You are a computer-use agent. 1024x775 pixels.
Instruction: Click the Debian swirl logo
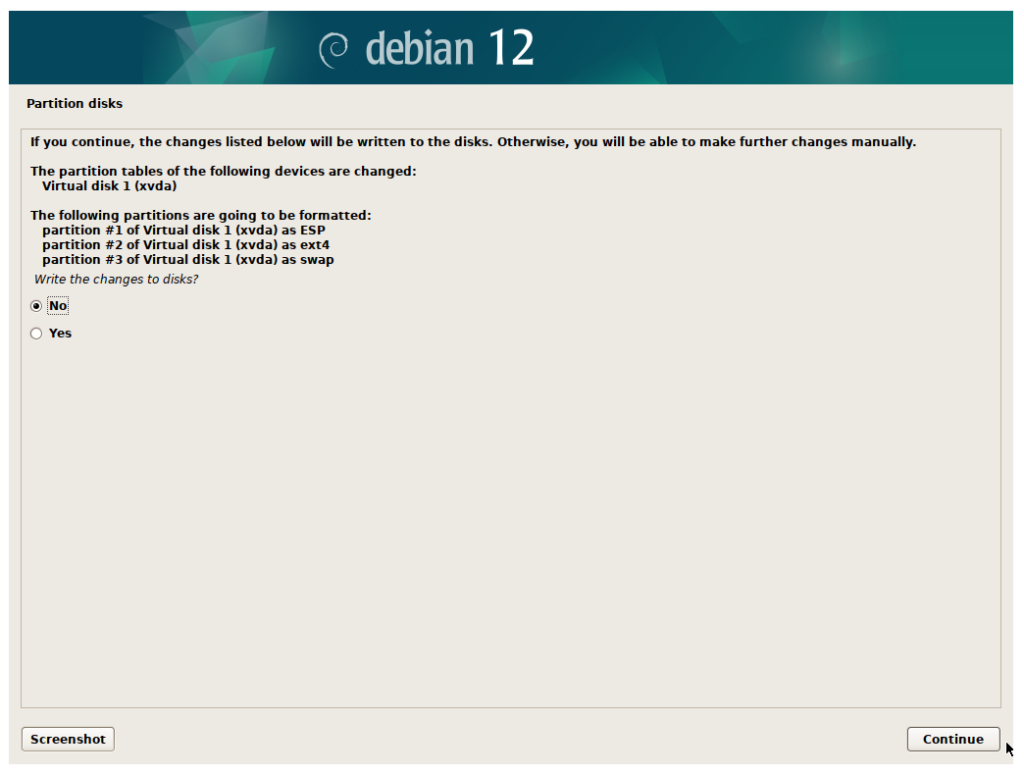pyautogui.click(x=333, y=48)
